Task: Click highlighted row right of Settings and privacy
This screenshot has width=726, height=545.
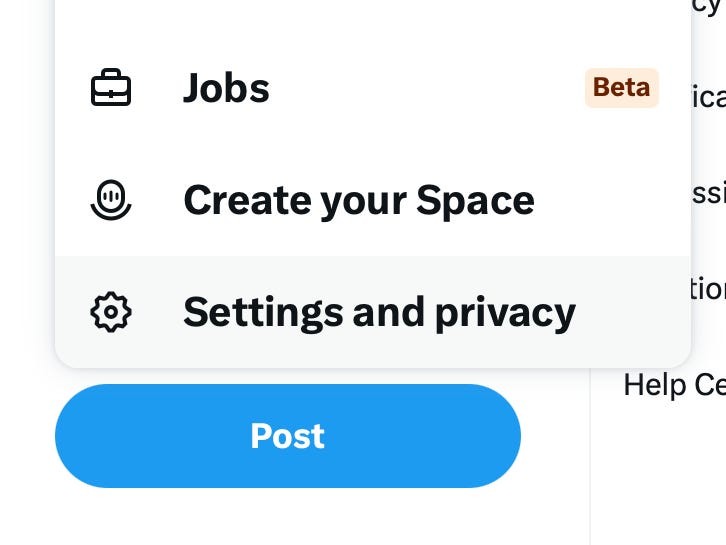Action: click(x=630, y=313)
